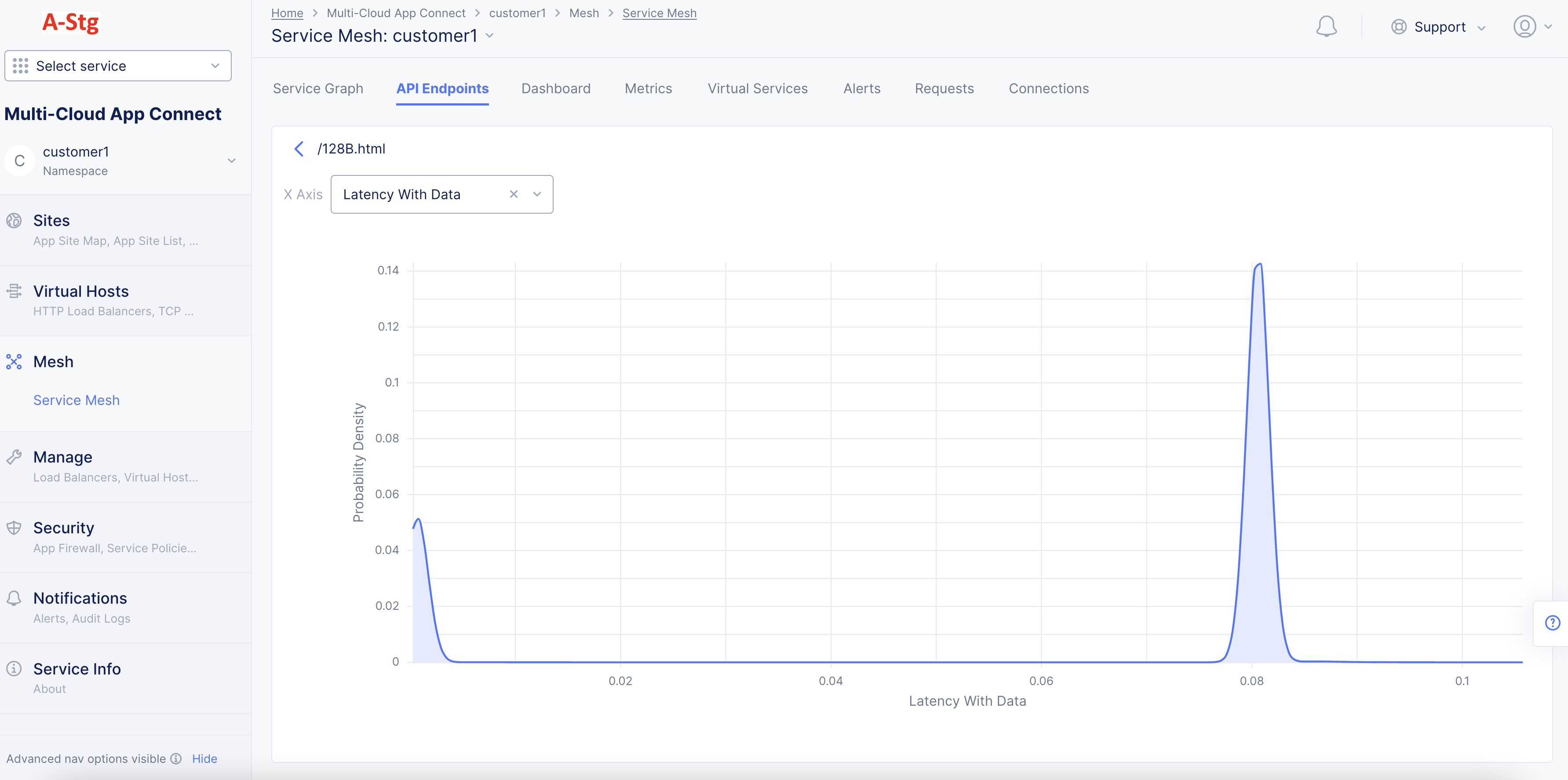Open the Metrics tab
Screen dimensions: 1568x780
point(648,89)
